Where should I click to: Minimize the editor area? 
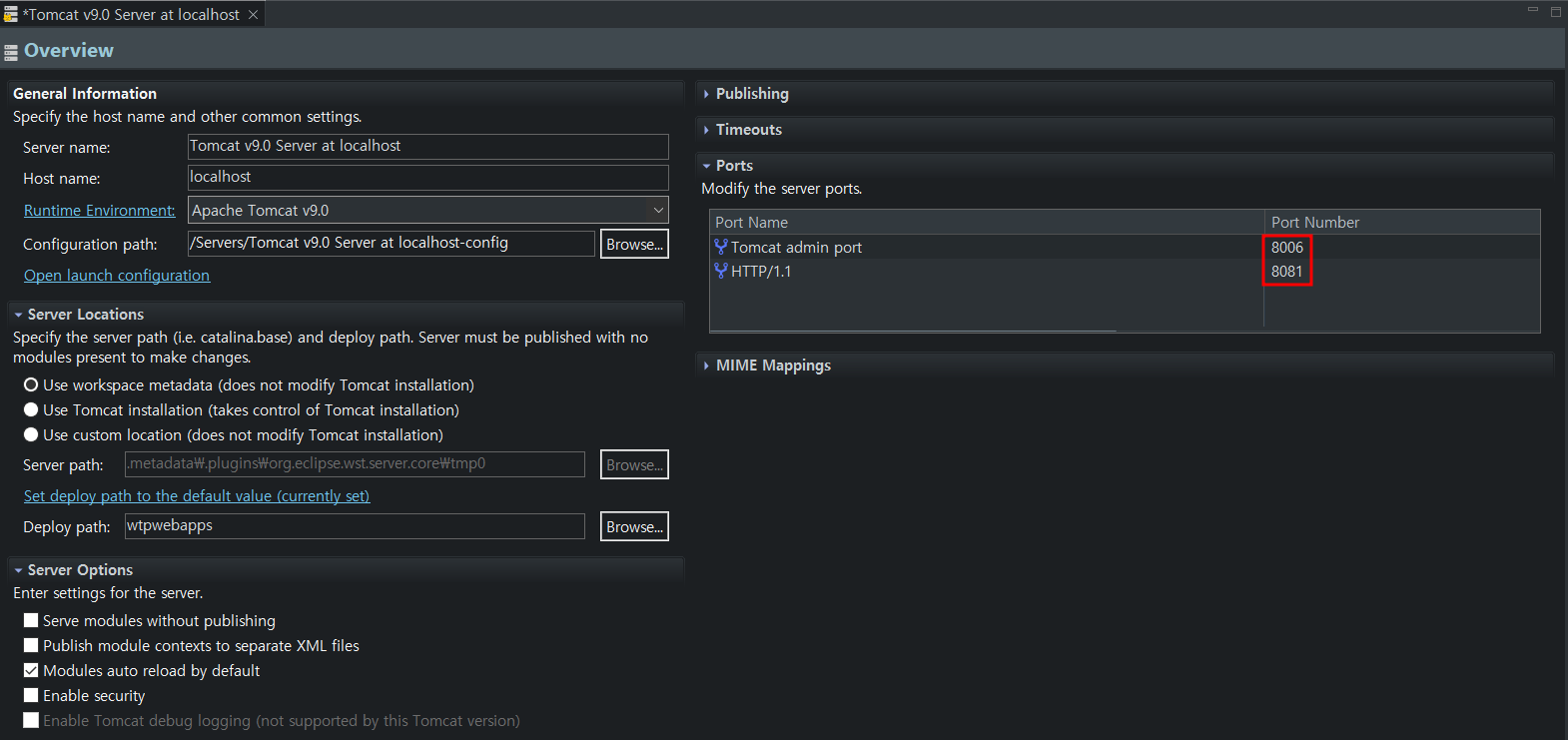1533,10
